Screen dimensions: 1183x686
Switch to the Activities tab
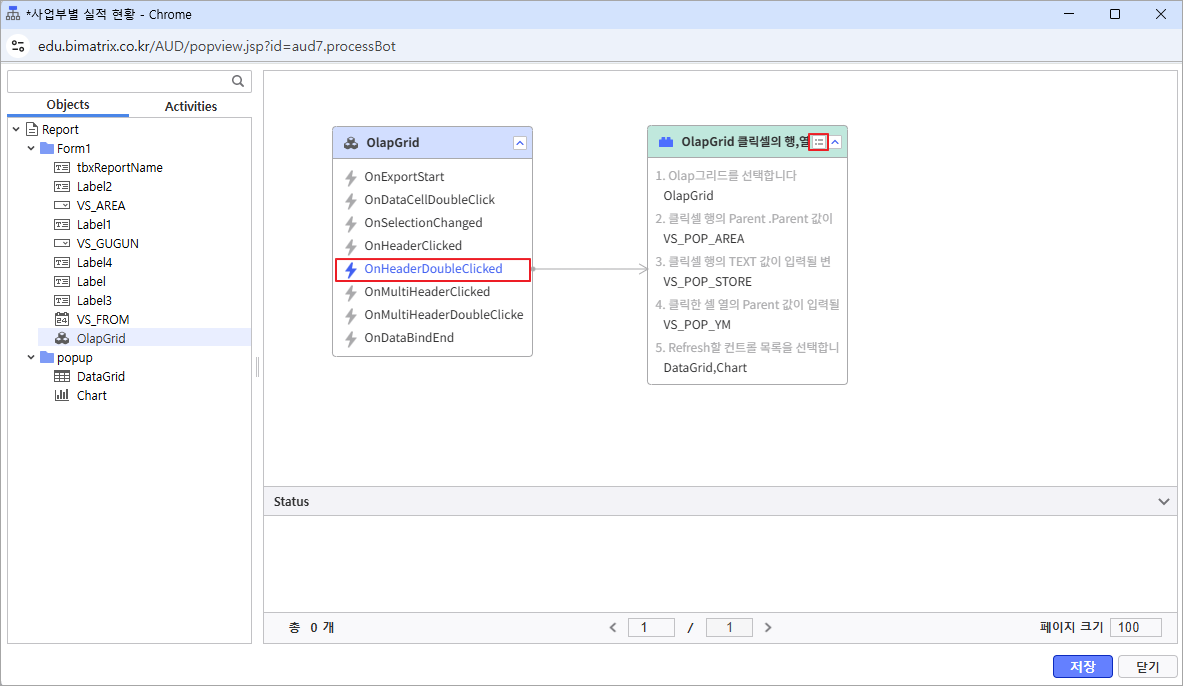[190, 106]
